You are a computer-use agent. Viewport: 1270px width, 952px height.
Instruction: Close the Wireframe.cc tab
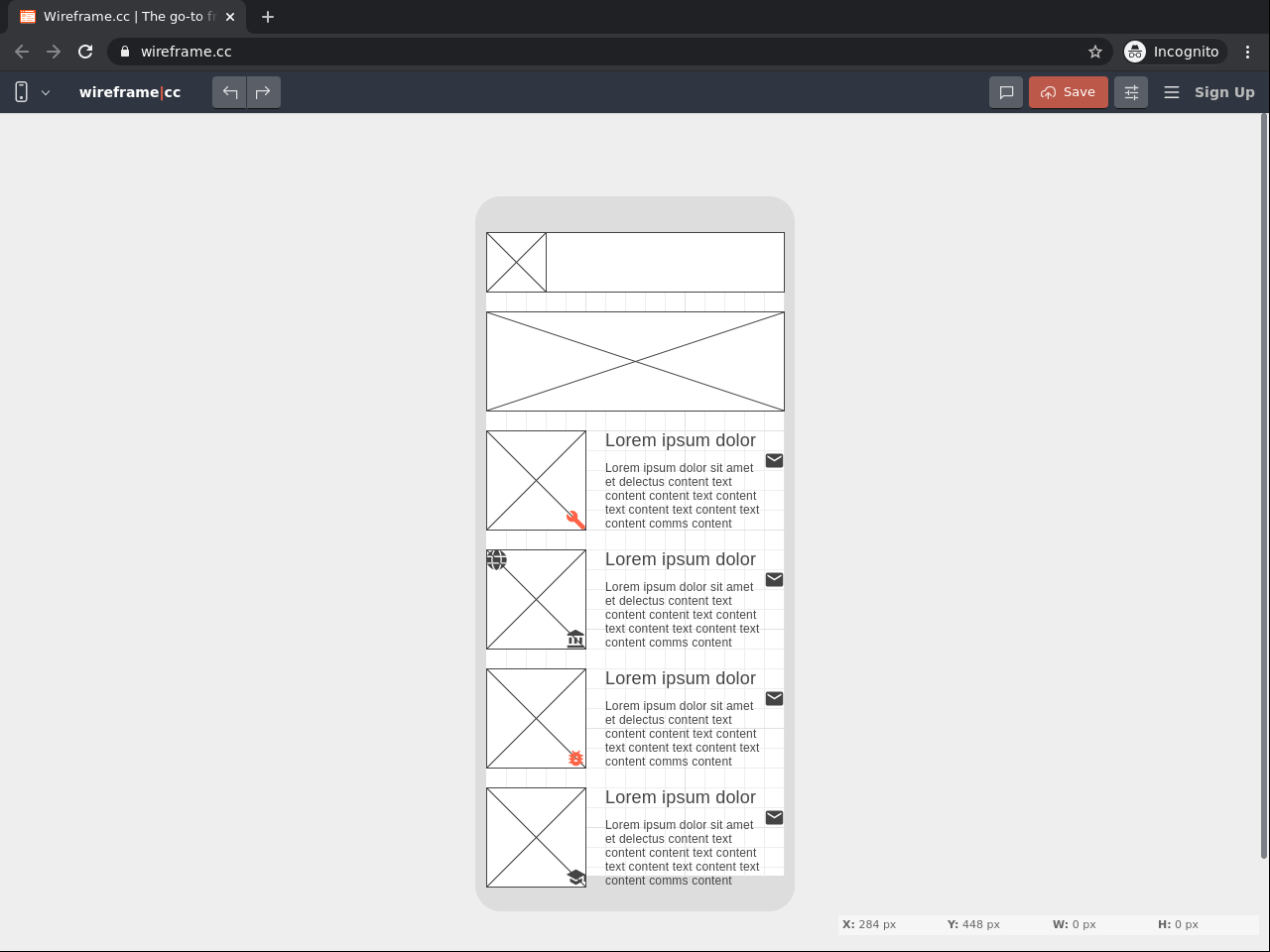pos(230,17)
